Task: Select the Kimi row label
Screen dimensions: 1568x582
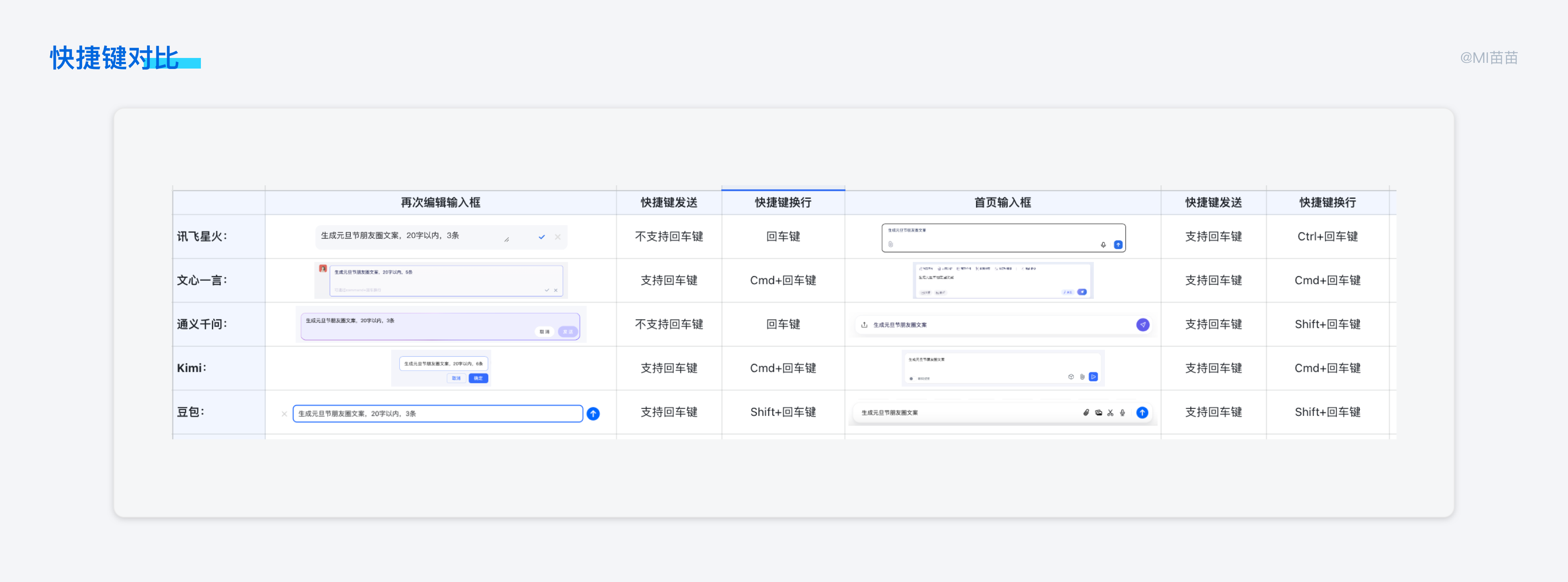Action: (x=192, y=368)
